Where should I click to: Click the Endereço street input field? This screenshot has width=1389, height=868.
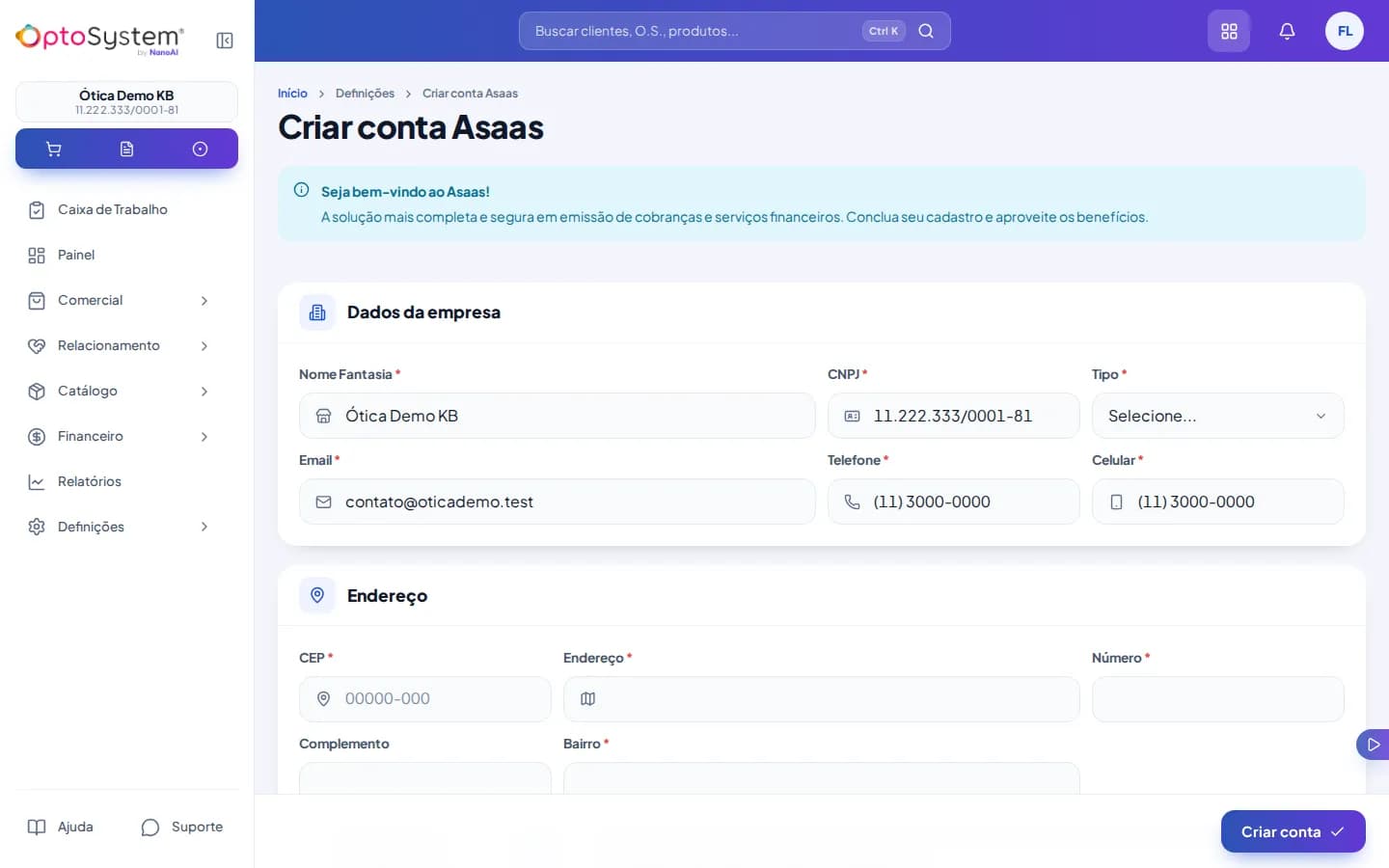821,698
